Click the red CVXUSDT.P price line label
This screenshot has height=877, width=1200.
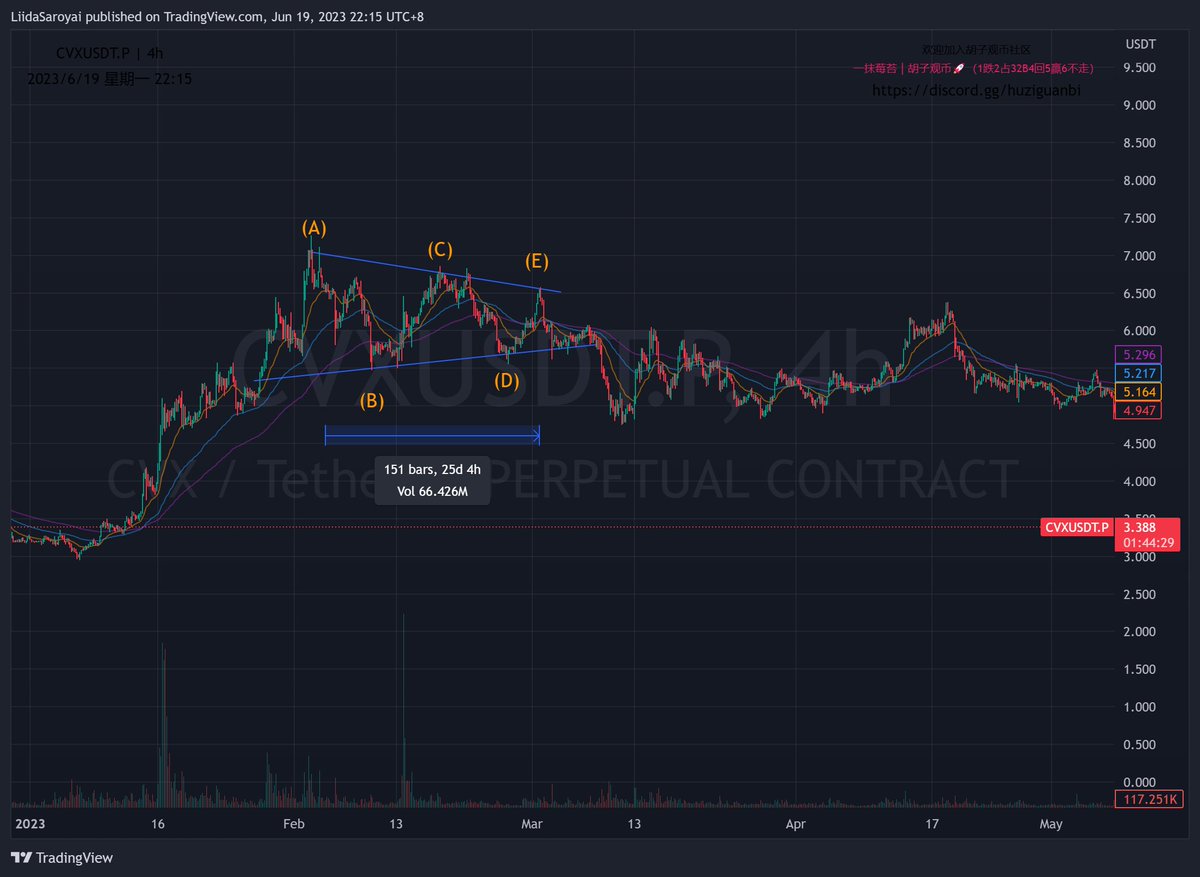click(x=1076, y=527)
